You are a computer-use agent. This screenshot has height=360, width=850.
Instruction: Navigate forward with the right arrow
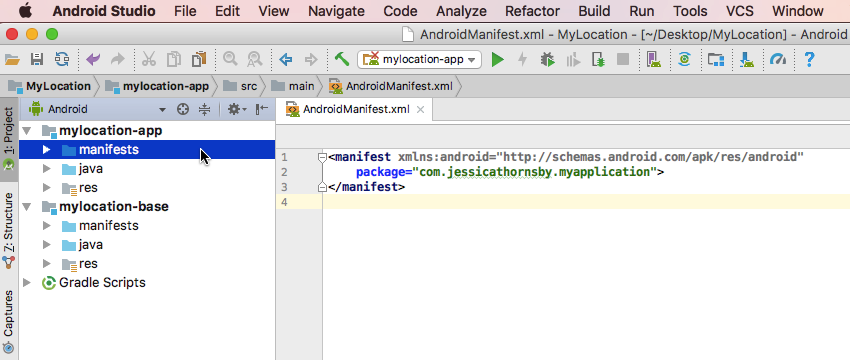[x=311, y=59]
